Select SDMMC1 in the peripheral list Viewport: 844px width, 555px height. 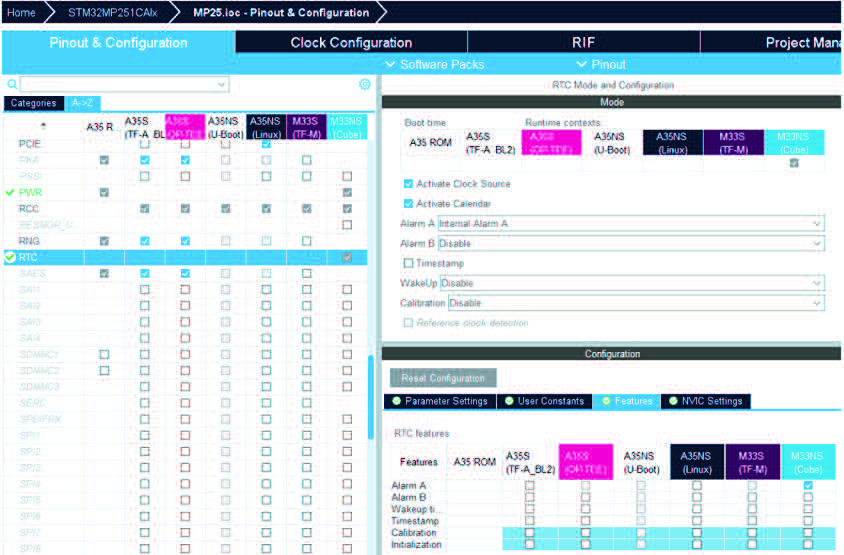pos(39,354)
